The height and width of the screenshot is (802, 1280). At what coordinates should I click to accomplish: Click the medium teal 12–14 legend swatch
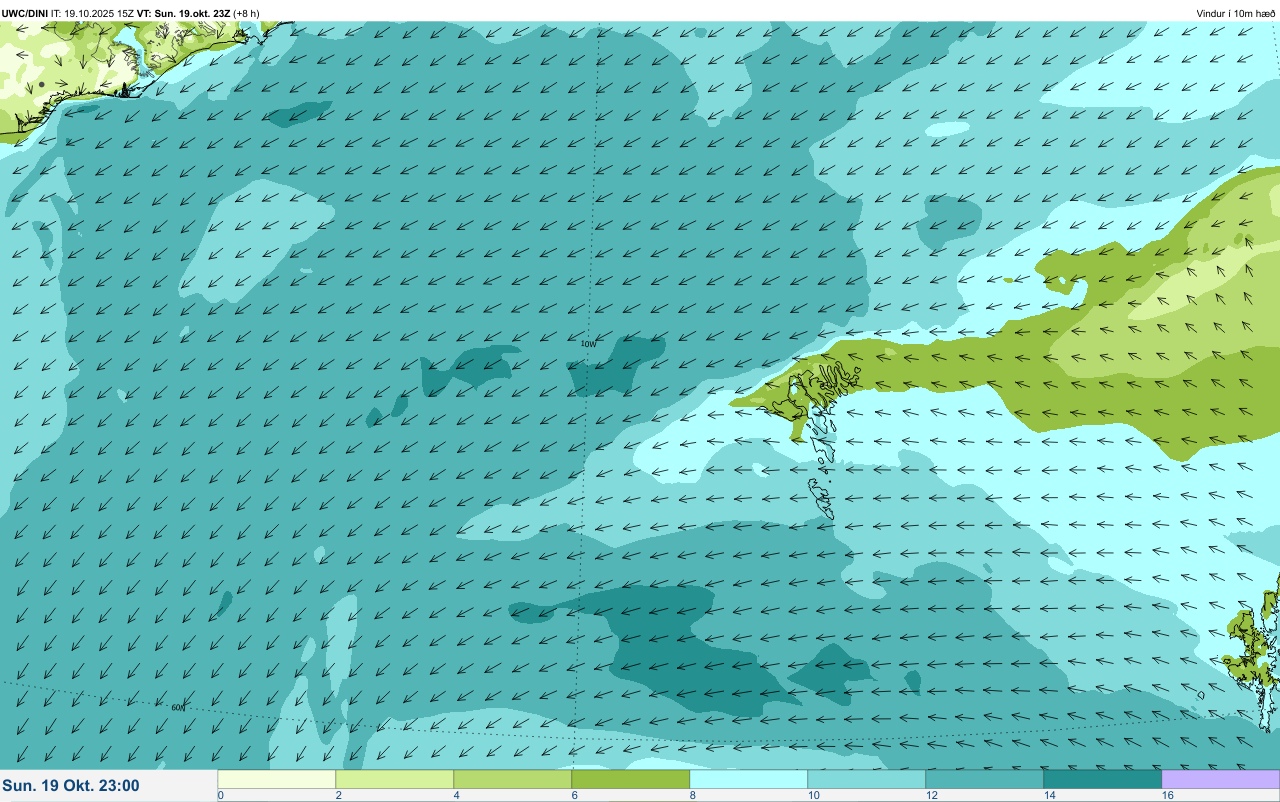(984, 779)
